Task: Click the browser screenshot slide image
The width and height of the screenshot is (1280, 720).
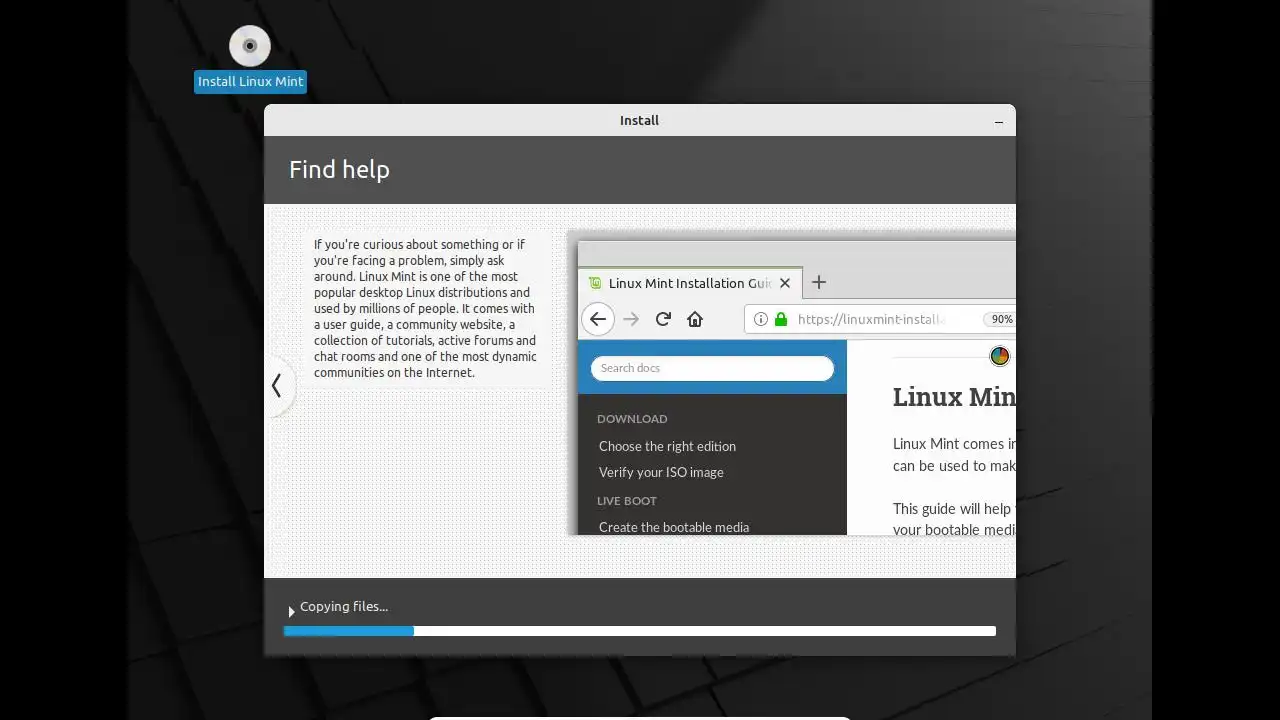Action: (x=792, y=384)
